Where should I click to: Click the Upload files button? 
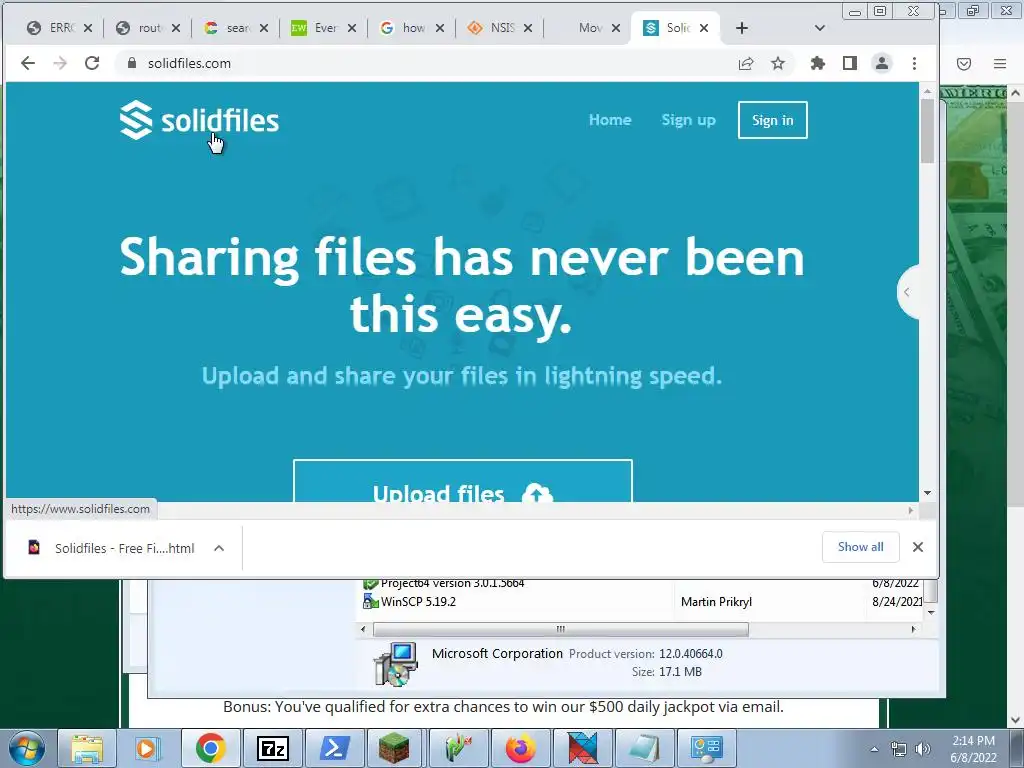click(462, 481)
